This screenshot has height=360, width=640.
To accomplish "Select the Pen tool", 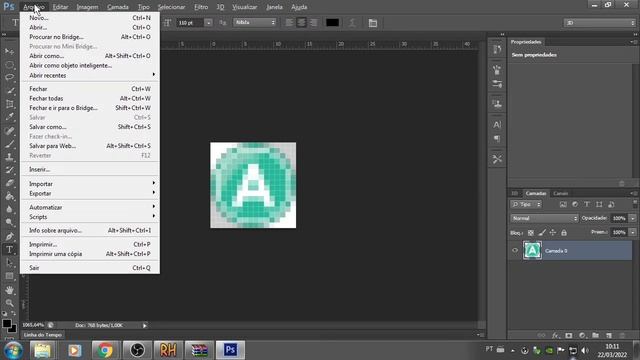I will click(9, 236).
